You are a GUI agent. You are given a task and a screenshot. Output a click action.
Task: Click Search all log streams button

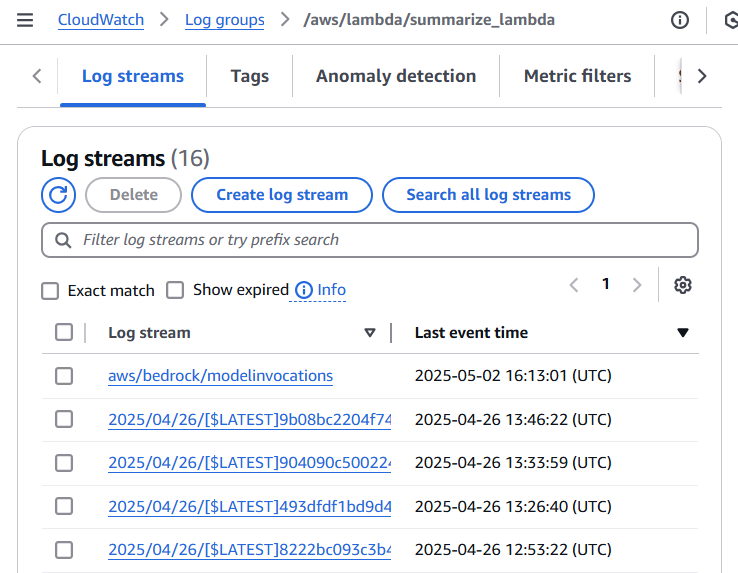tap(488, 195)
